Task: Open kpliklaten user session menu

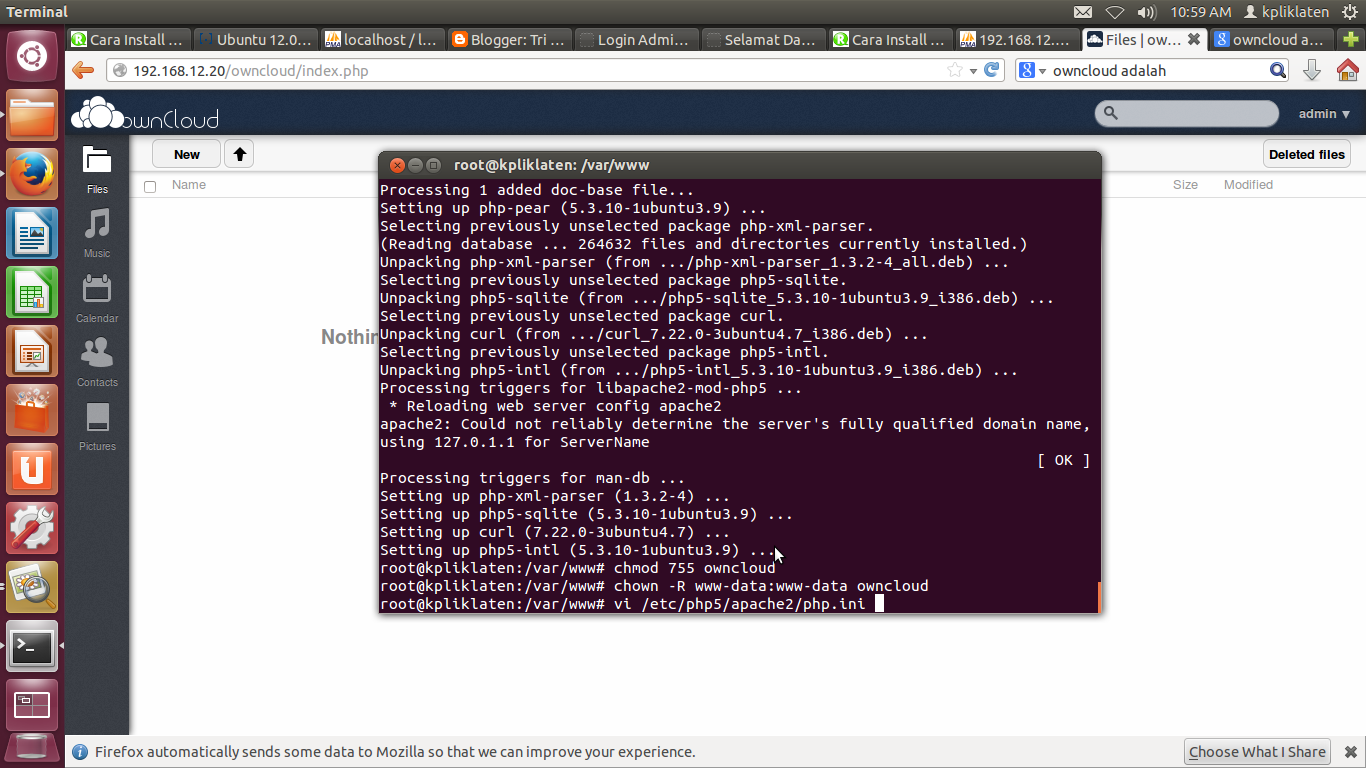Action: 1287,12
